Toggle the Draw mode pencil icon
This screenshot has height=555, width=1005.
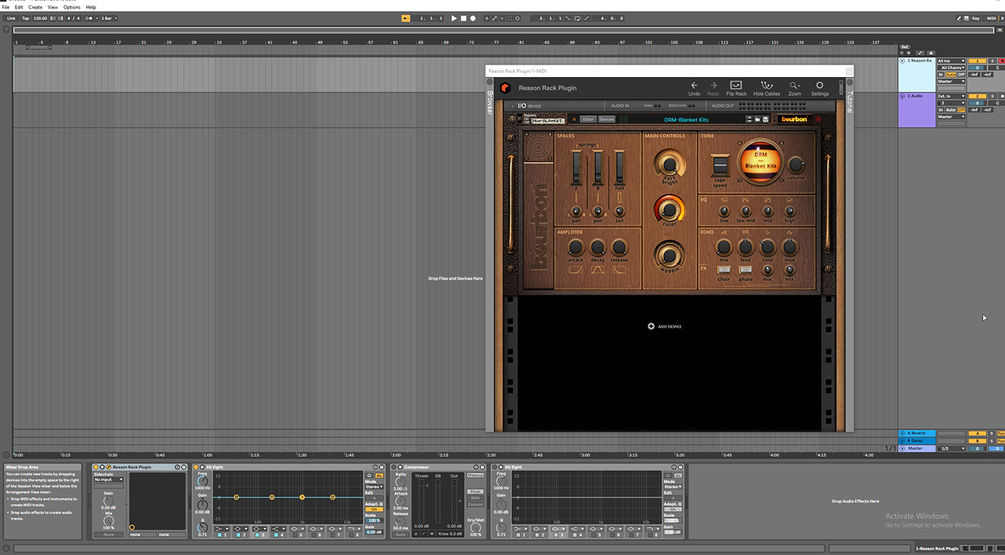click(959, 19)
